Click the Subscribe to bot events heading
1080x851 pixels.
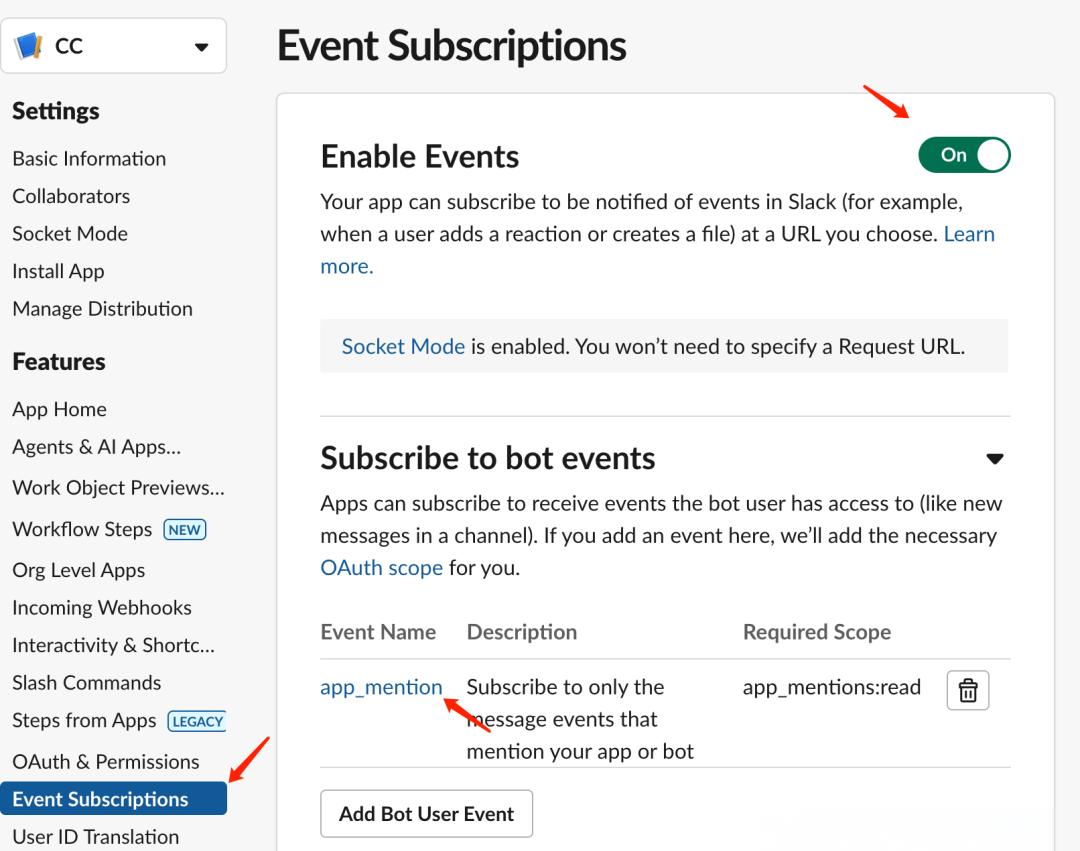click(488, 458)
